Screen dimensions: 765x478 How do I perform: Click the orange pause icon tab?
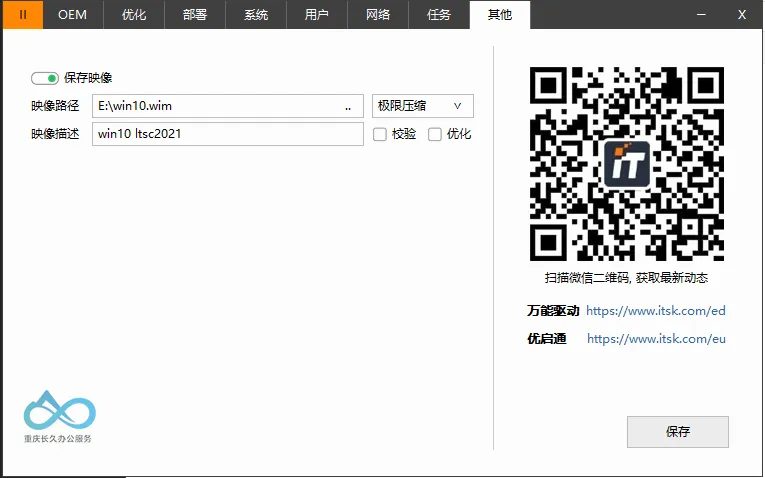click(23, 15)
